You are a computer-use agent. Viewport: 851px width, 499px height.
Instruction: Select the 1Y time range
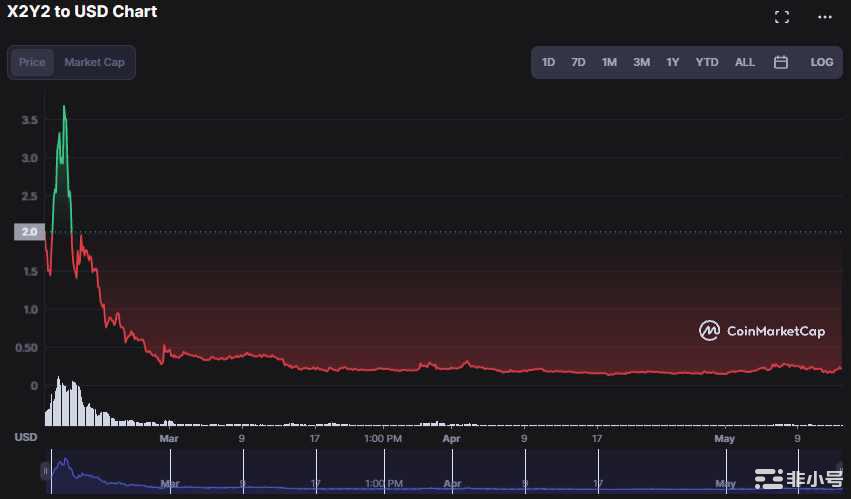[x=673, y=62]
